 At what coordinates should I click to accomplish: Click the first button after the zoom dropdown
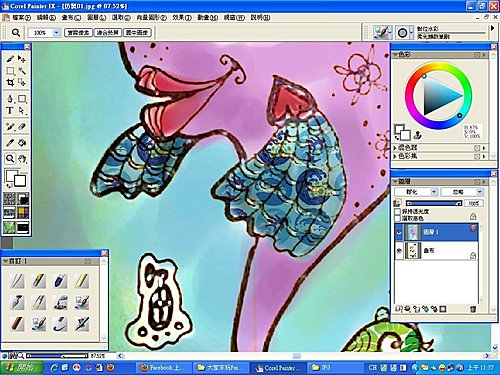point(78,33)
